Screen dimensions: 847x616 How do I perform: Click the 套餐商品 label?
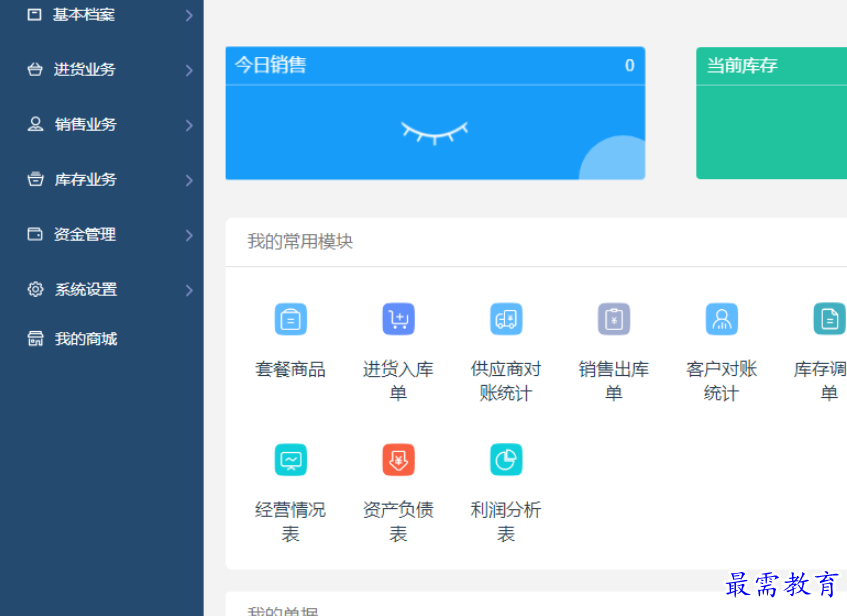pyautogui.click(x=291, y=370)
